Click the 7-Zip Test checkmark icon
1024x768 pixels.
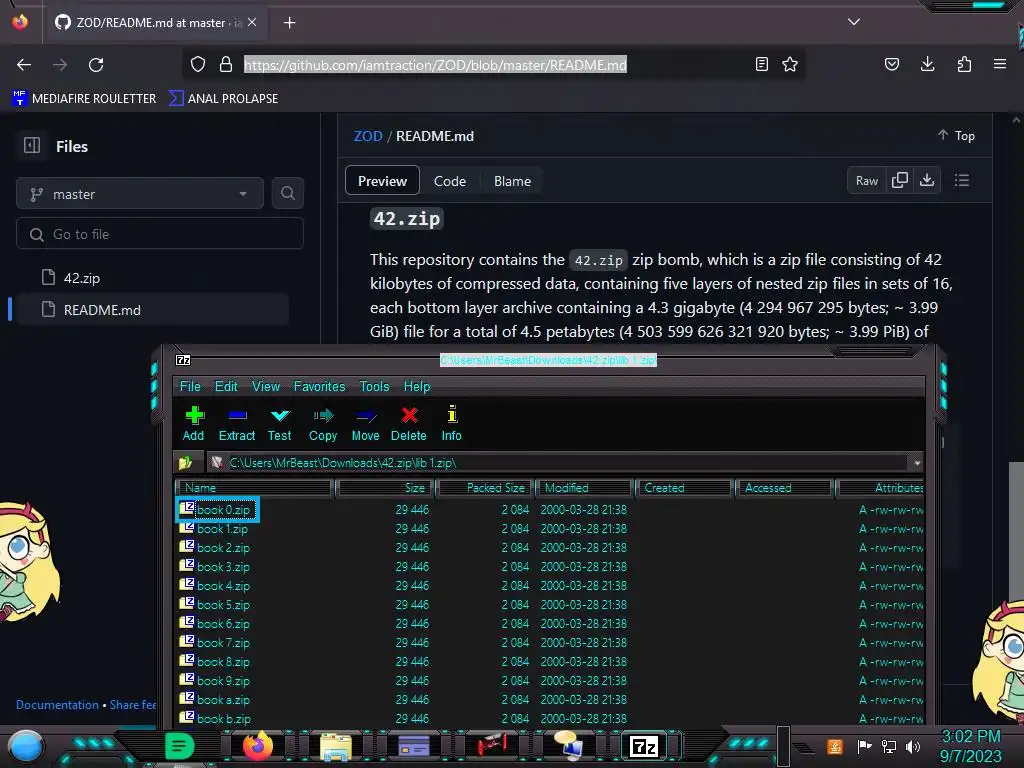coord(280,415)
